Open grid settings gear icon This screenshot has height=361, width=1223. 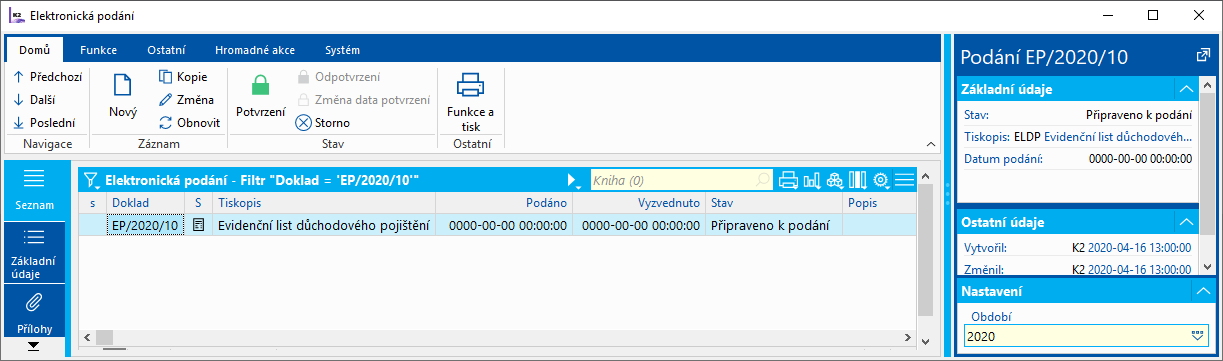click(882, 180)
